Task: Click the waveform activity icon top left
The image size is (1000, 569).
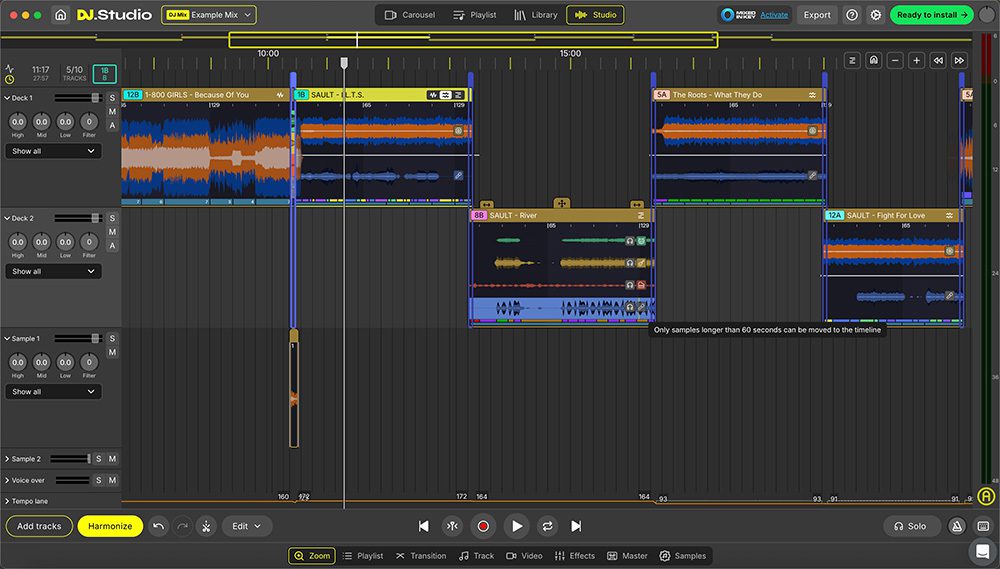Action: [x=10, y=68]
